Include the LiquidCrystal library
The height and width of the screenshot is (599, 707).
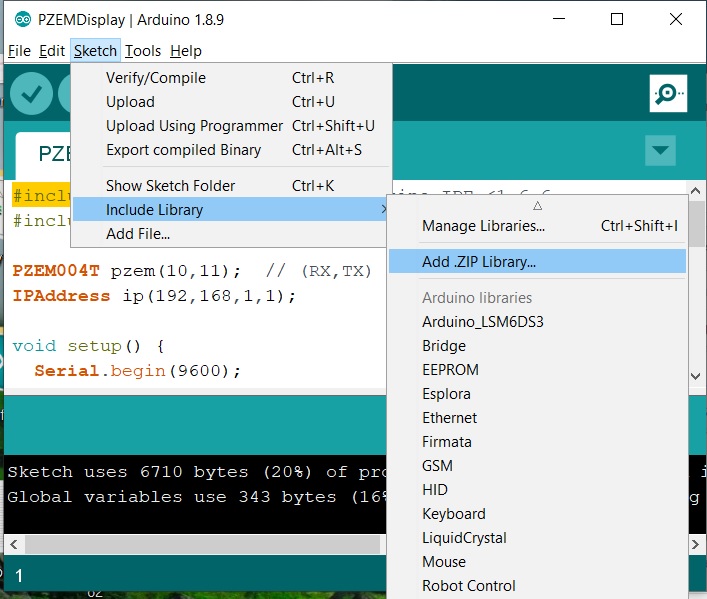(x=537, y=538)
